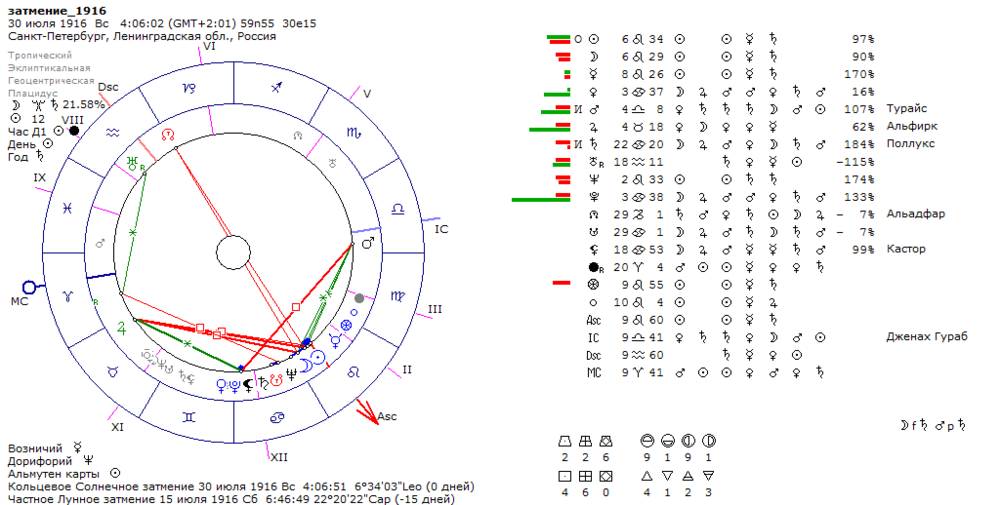Select the Gemini sign on the zodiac ring
Screen dimensions: 1000x505
coord(189,417)
